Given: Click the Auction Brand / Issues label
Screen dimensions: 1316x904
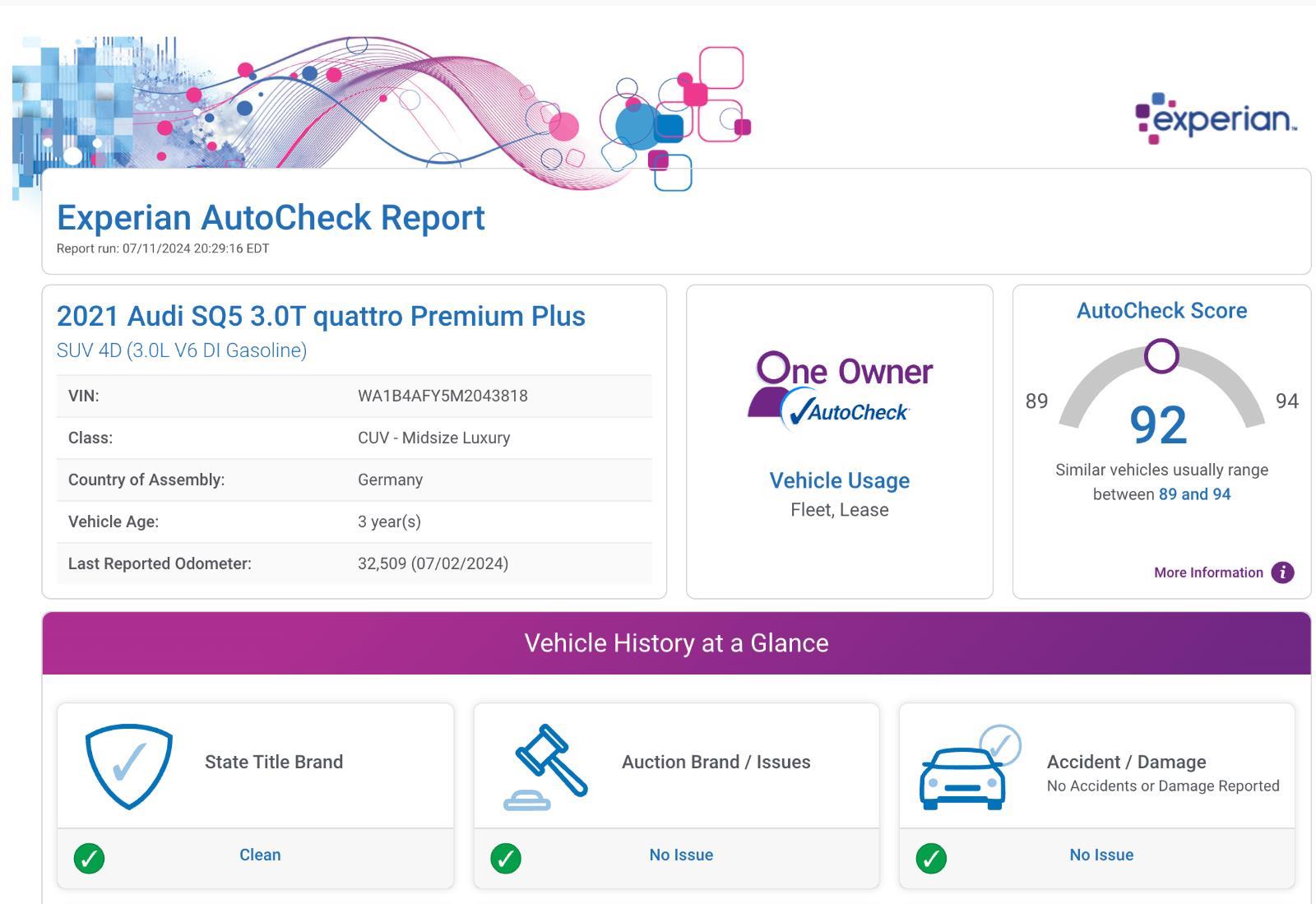Looking at the screenshot, I should click(716, 763).
